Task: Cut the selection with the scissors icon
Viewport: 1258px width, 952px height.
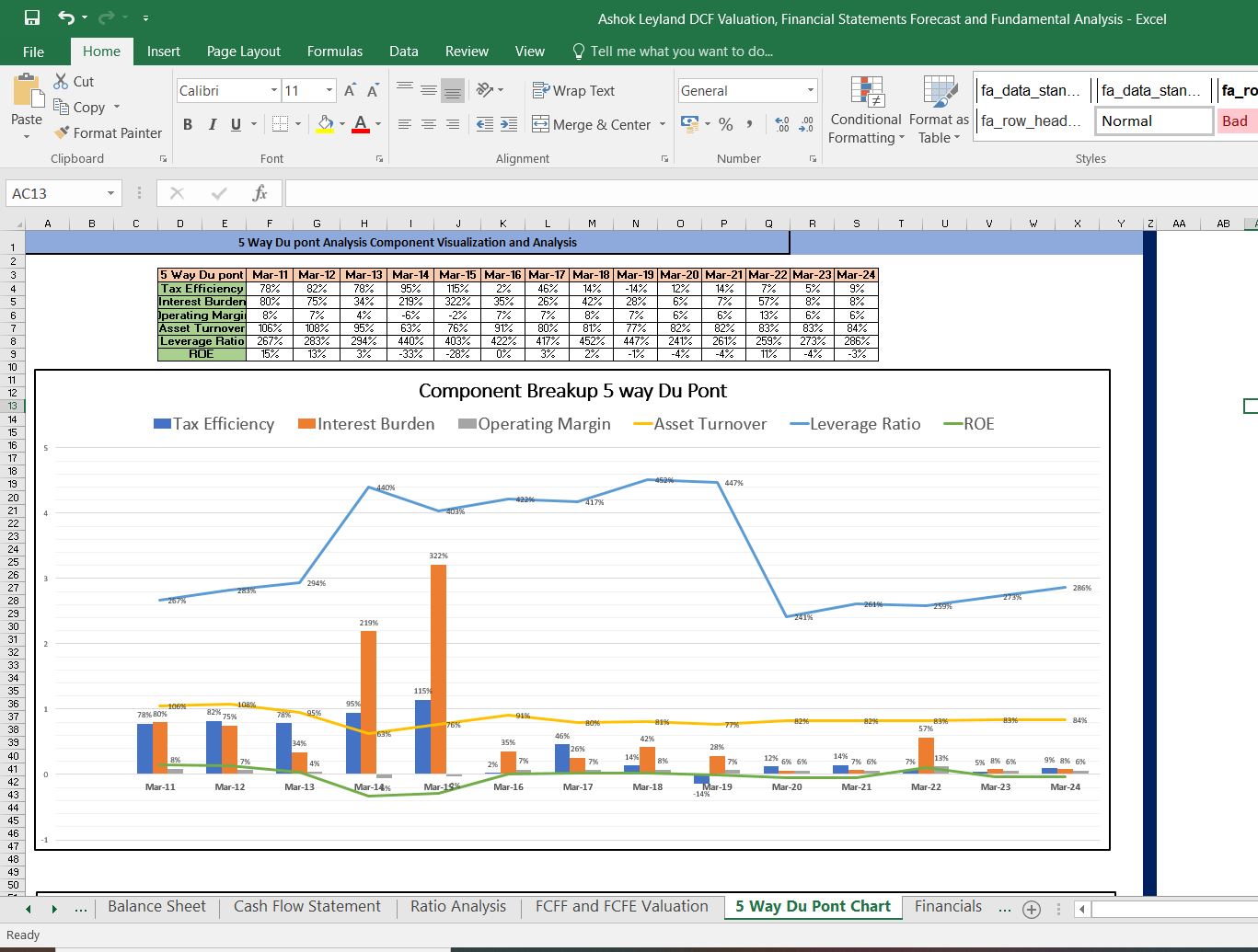Action: pos(62,81)
